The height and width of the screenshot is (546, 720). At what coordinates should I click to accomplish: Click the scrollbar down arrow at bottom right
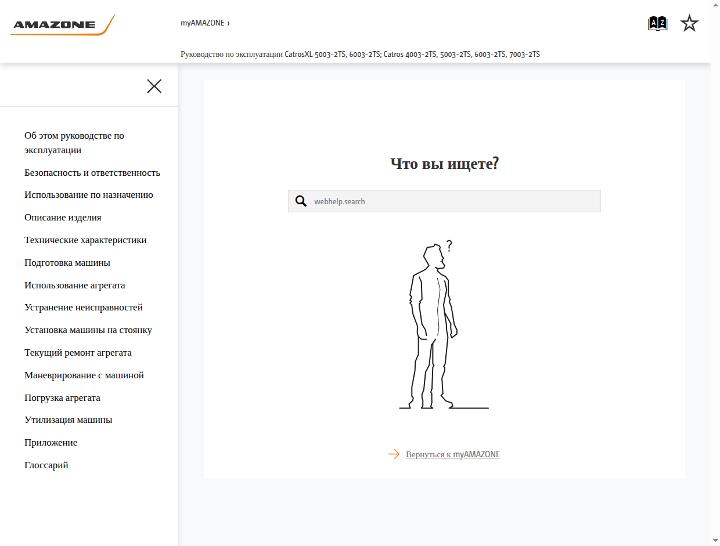(715, 541)
